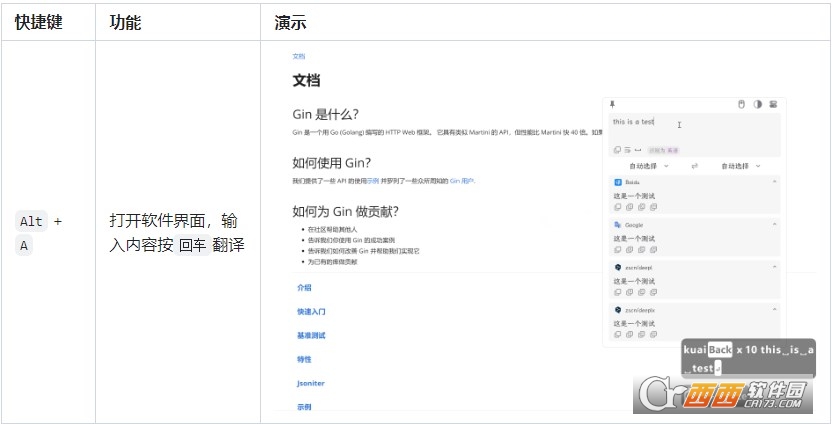This screenshot has width=833, height=424.
Task: Collapse the Baidu translation result
Action: click(774, 182)
